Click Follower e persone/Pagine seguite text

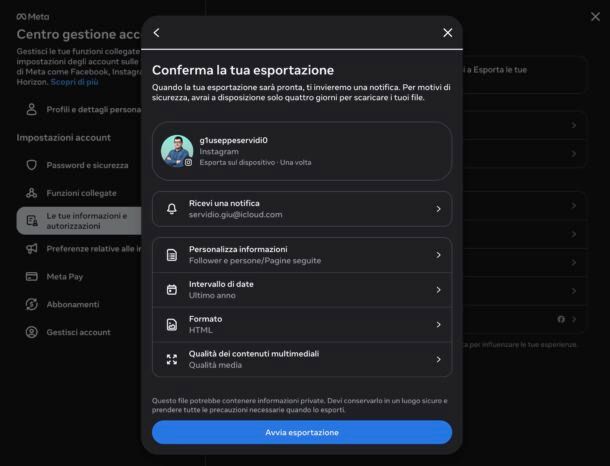[255, 261]
